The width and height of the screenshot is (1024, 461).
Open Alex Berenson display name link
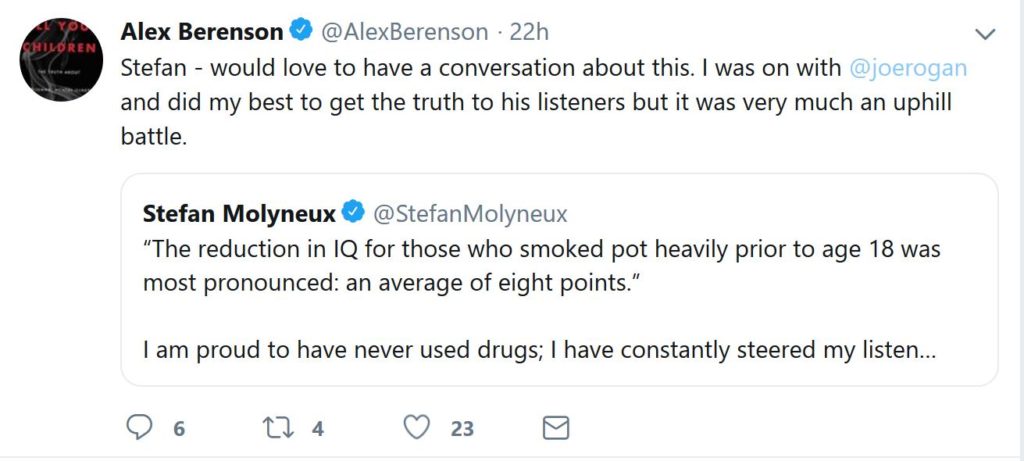[202, 31]
